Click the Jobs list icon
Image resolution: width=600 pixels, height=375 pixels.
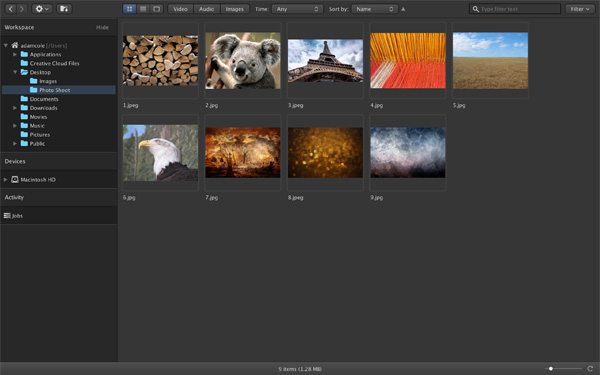point(7,215)
